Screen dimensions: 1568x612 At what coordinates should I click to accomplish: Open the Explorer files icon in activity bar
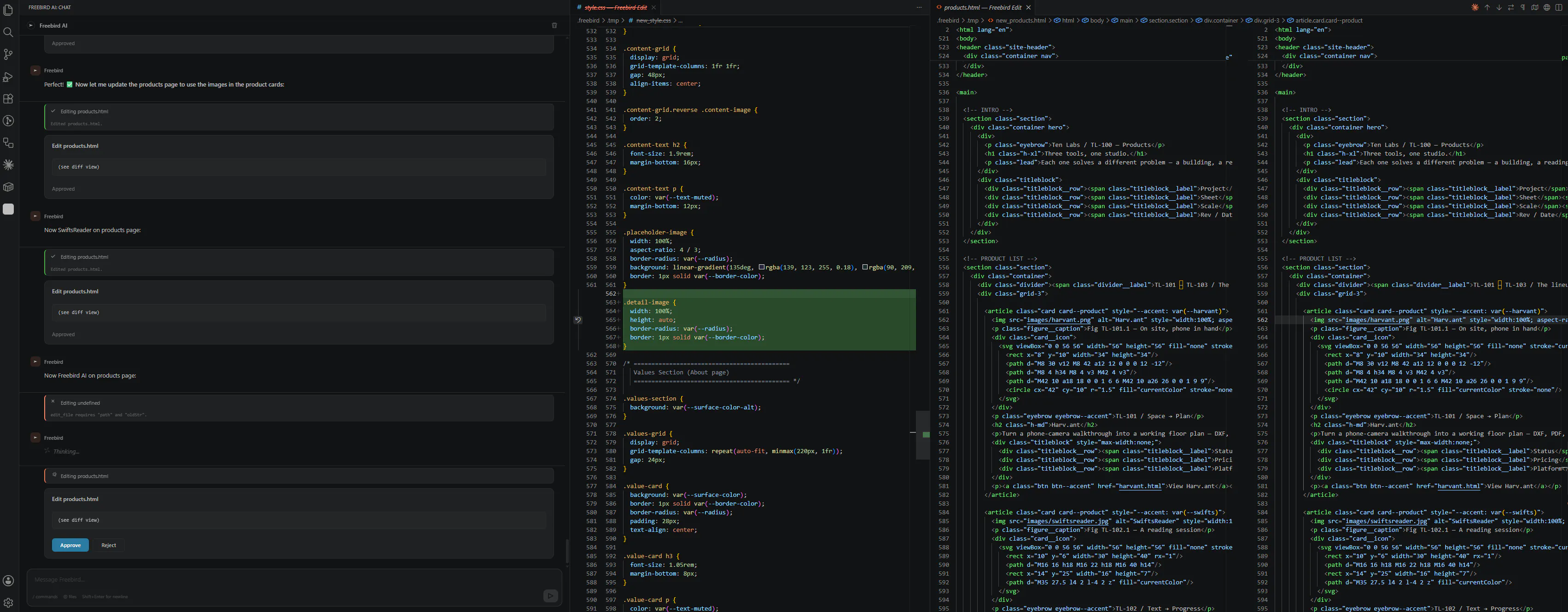click(8, 10)
